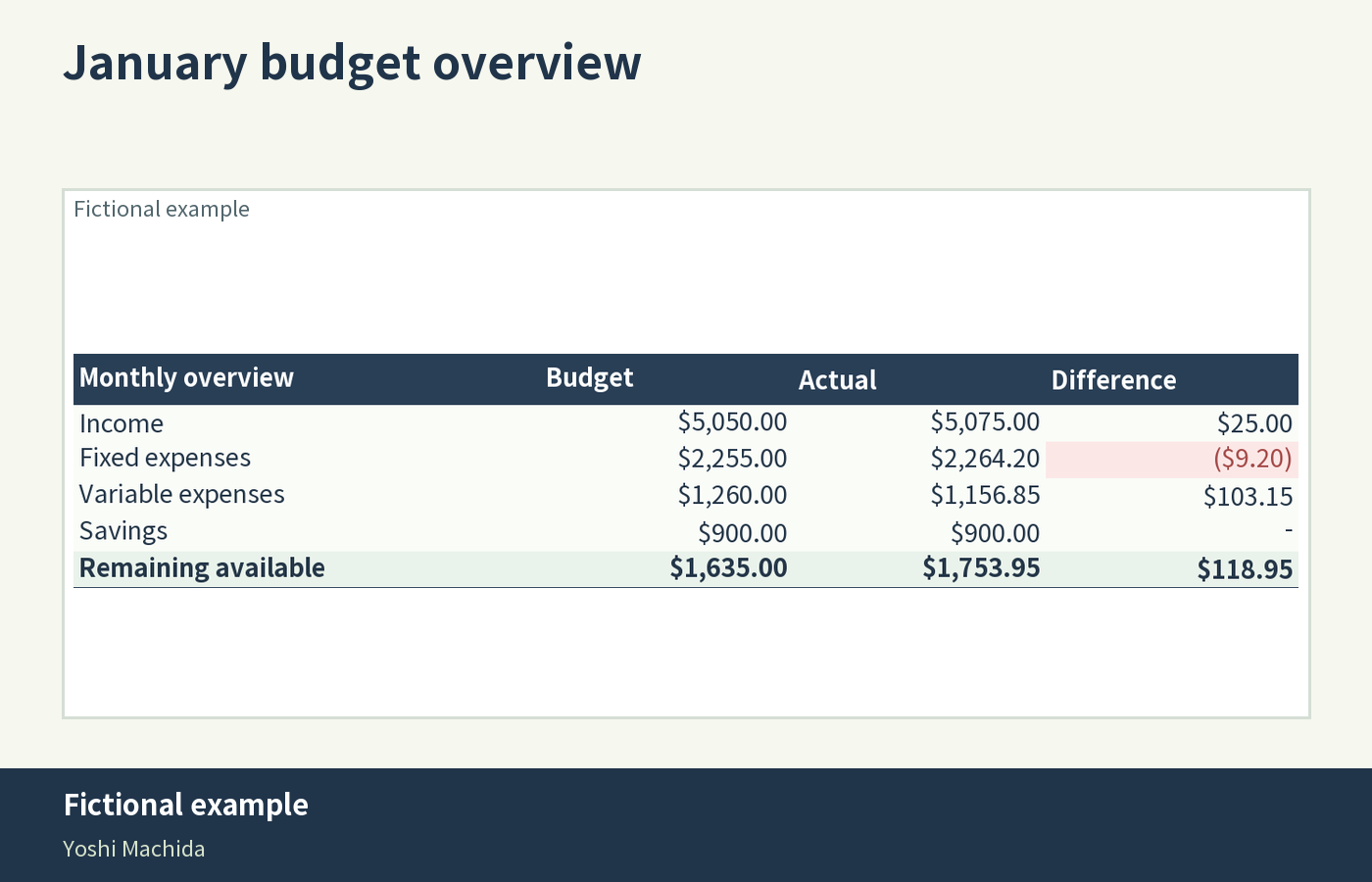The width and height of the screenshot is (1372, 882).
Task: Click the Variable expenses actual $1,156.85
Action: point(985,495)
